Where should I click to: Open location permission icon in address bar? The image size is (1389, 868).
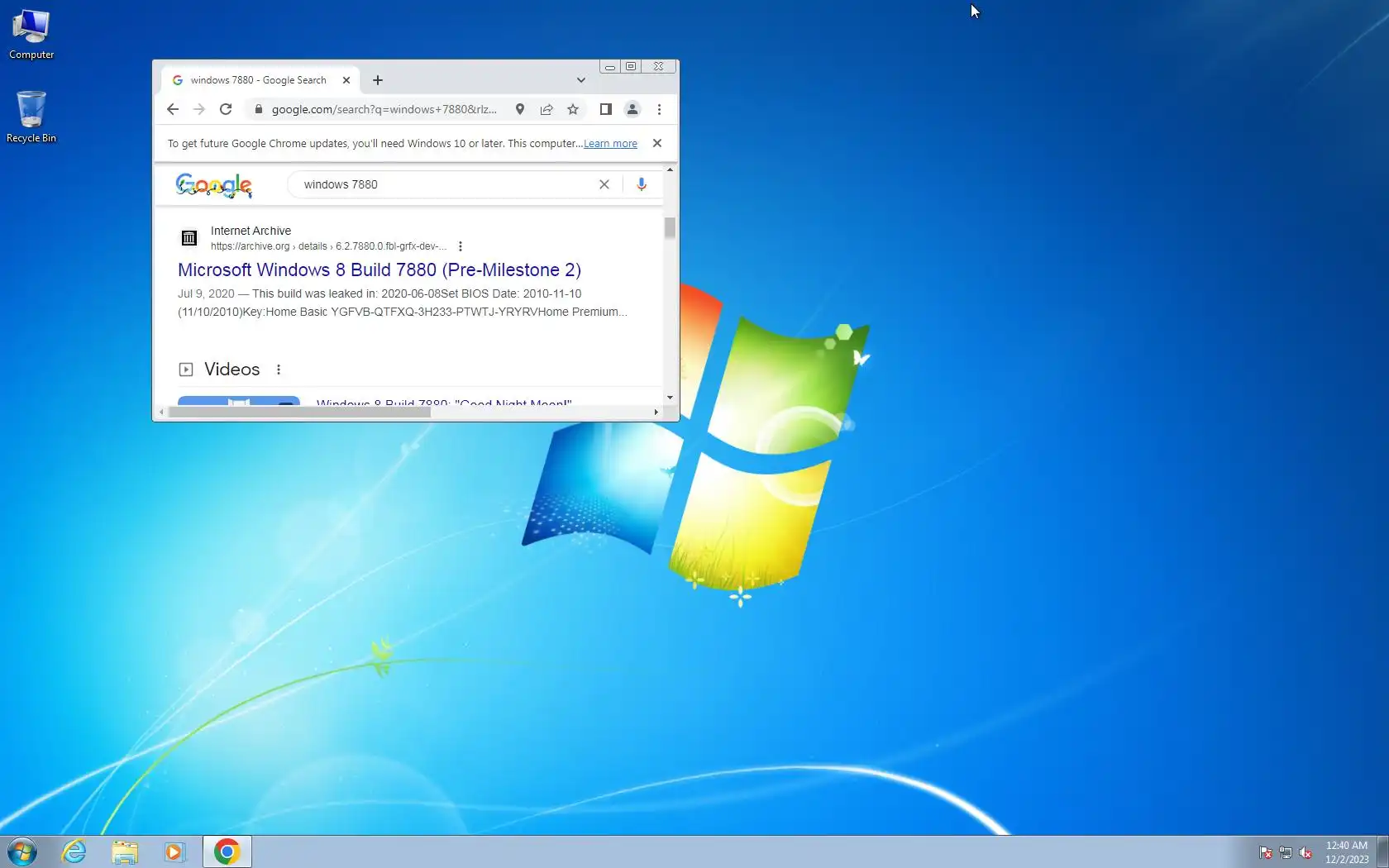(520, 109)
